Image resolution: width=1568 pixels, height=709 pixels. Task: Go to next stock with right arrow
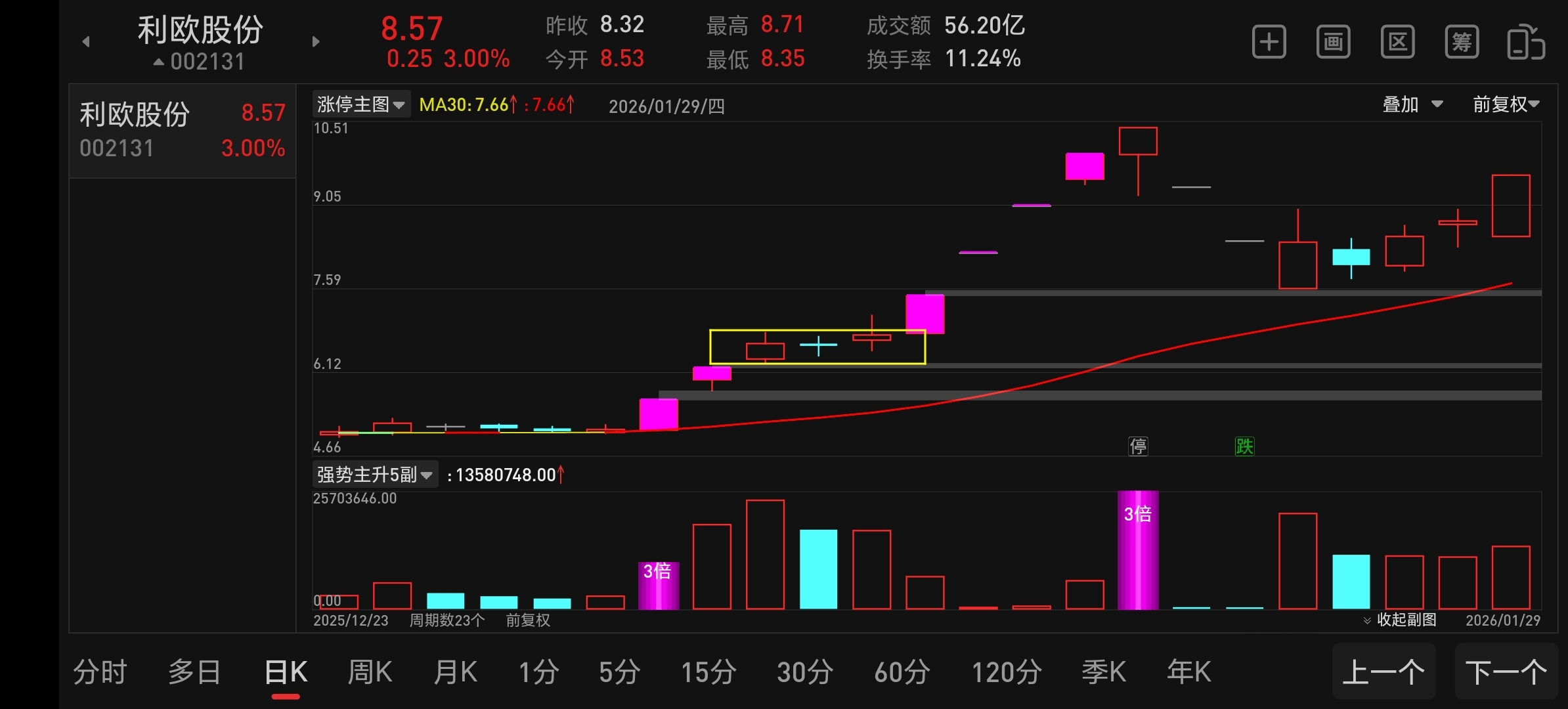pyautogui.click(x=316, y=42)
